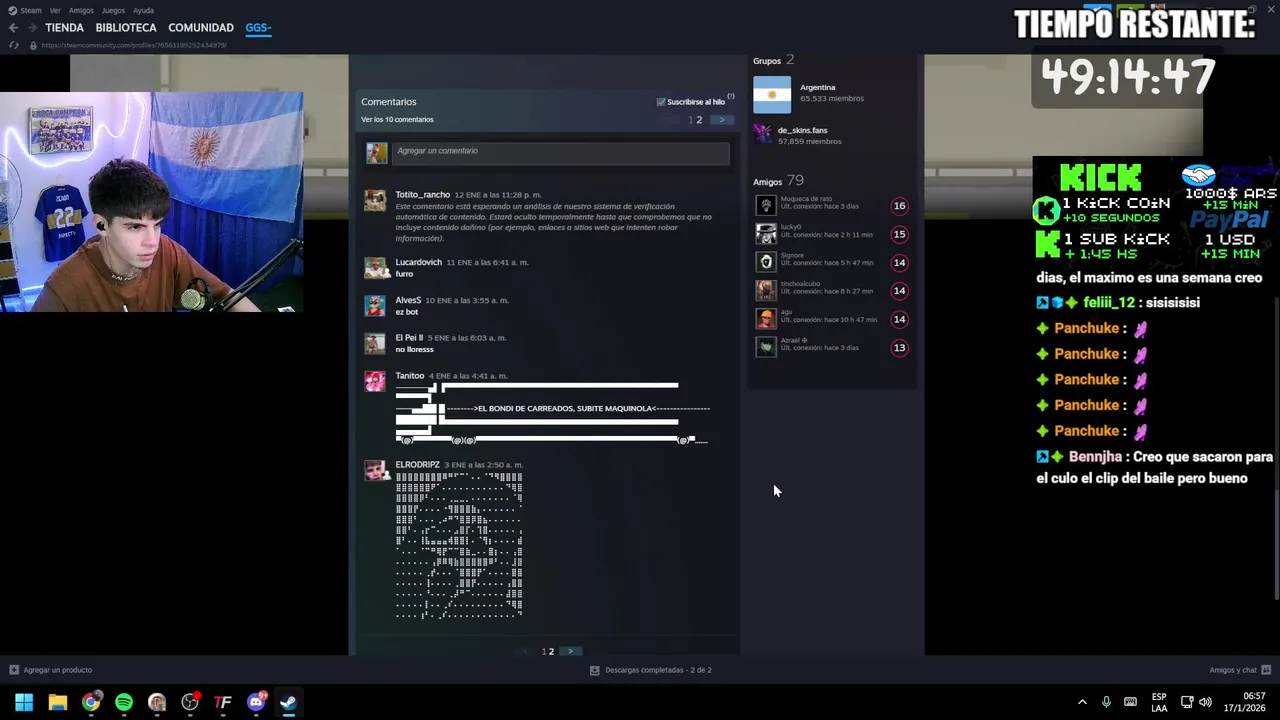Image resolution: width=1280 pixels, height=720 pixels.
Task: Open friend Muqueca de rato
Action: pos(806,199)
